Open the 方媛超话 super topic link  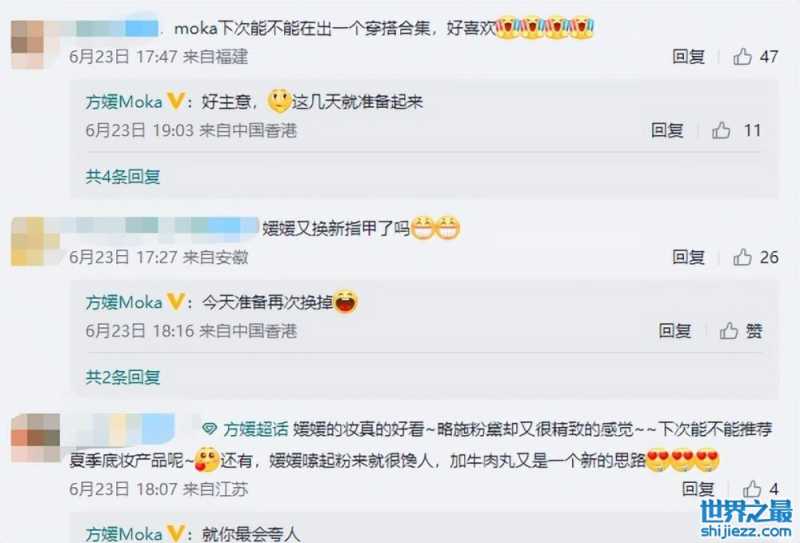256,429
